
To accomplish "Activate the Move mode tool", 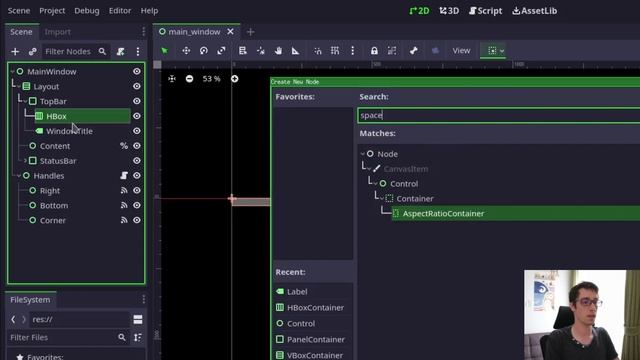I will click(186, 51).
